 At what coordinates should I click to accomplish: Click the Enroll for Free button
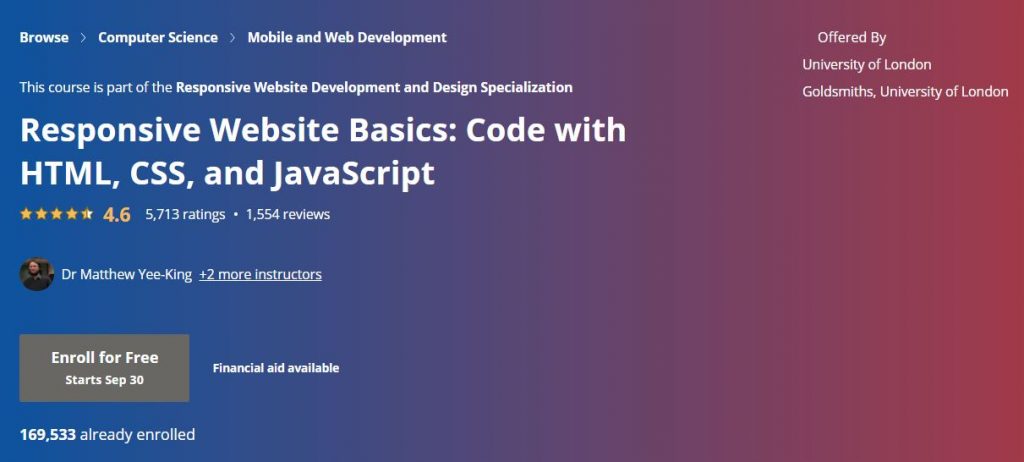coord(104,368)
